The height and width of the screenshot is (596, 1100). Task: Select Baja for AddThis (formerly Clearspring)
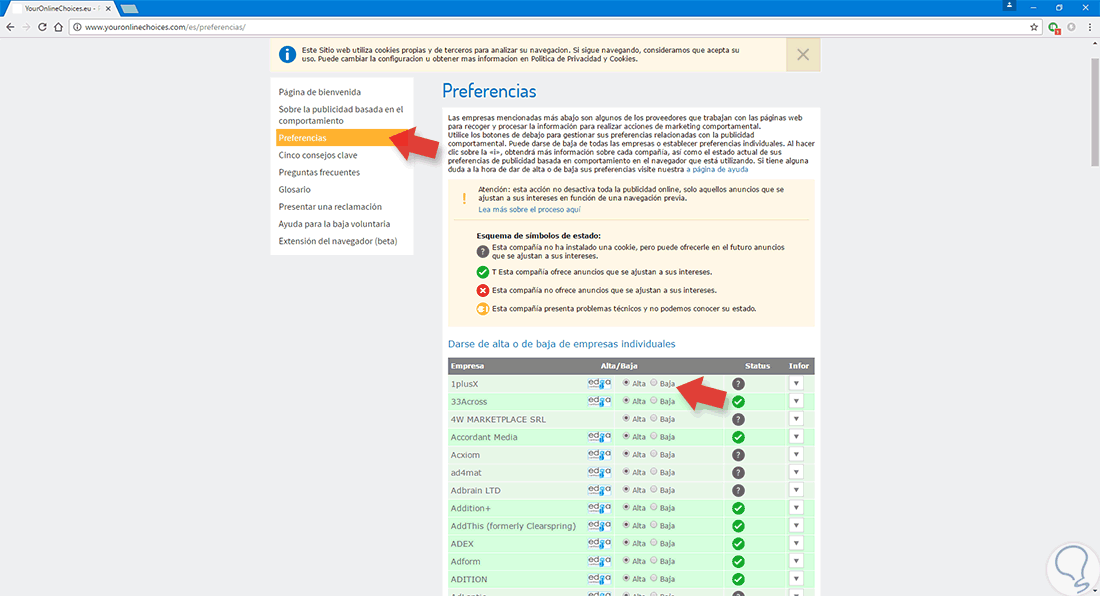point(654,524)
